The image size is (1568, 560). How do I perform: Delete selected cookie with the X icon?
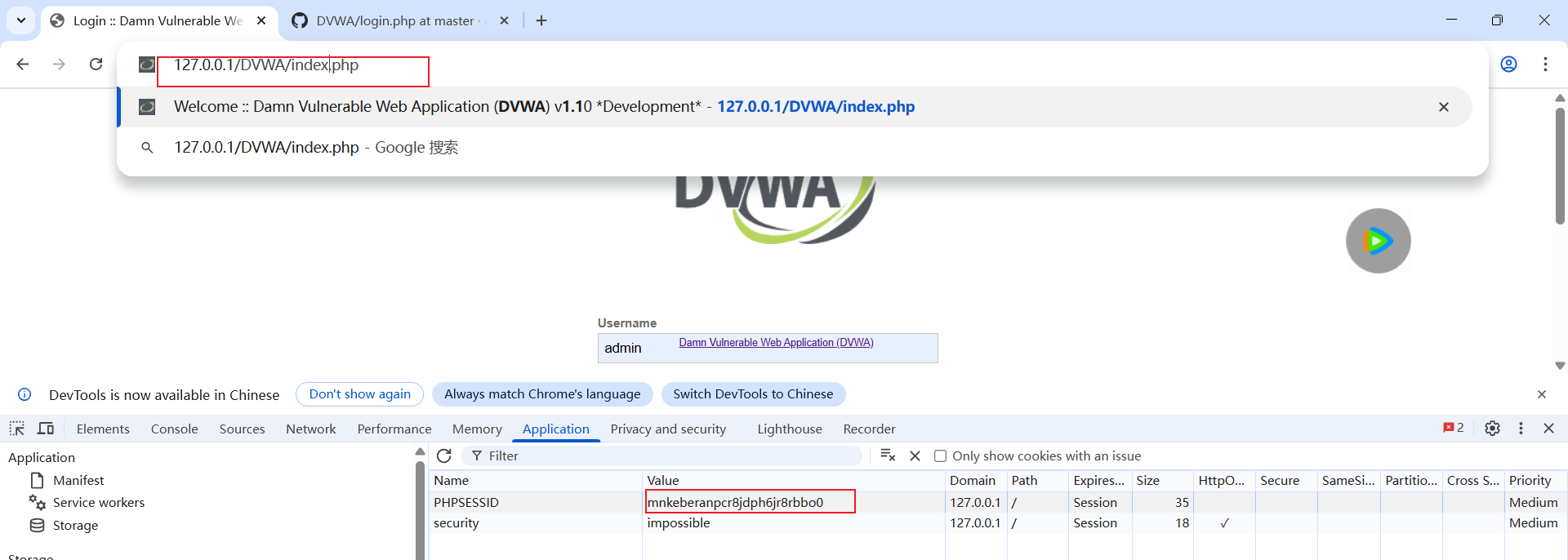(x=915, y=456)
